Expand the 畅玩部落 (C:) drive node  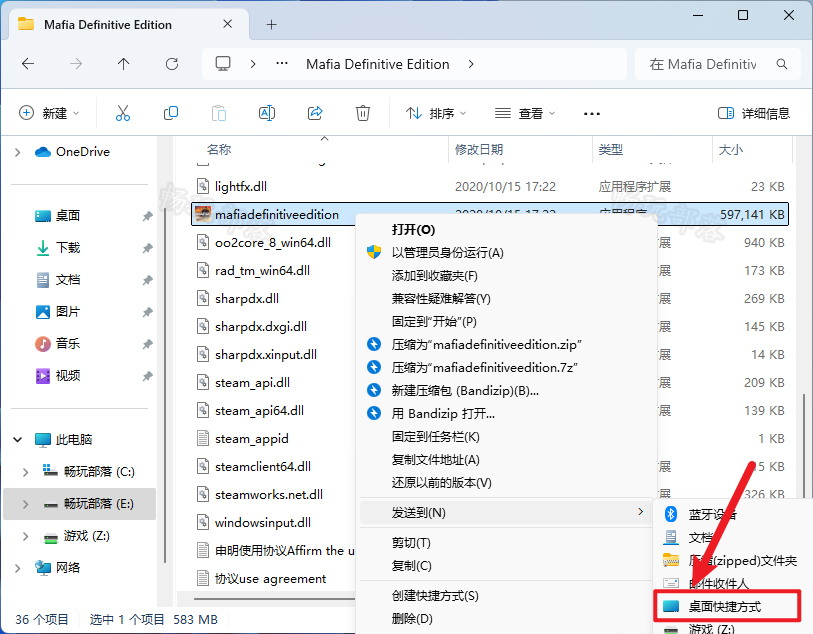coord(25,472)
